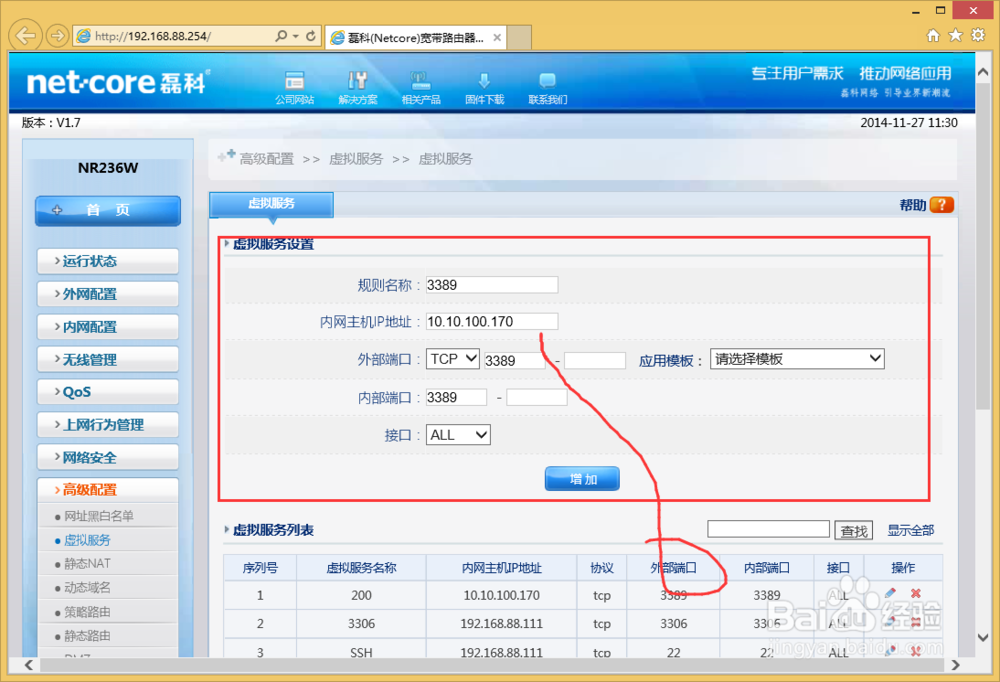Click the 高级配置 breadcrumb text
This screenshot has width=1000, height=682.
[267, 159]
